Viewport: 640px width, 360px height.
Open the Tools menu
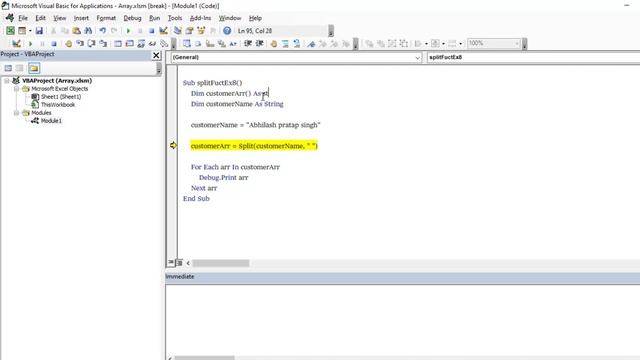pyautogui.click(x=175, y=18)
